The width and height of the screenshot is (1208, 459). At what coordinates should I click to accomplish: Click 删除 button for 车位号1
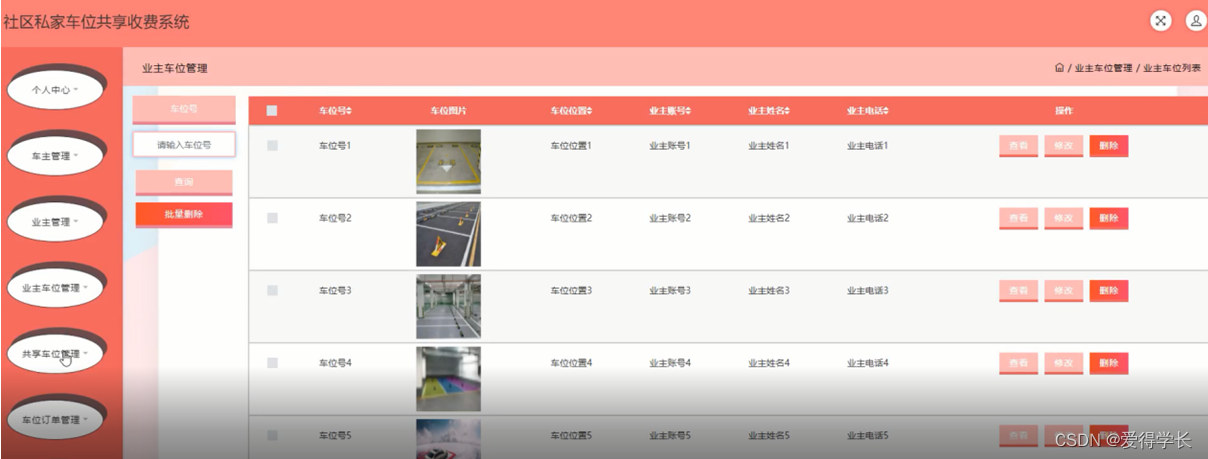click(1109, 146)
